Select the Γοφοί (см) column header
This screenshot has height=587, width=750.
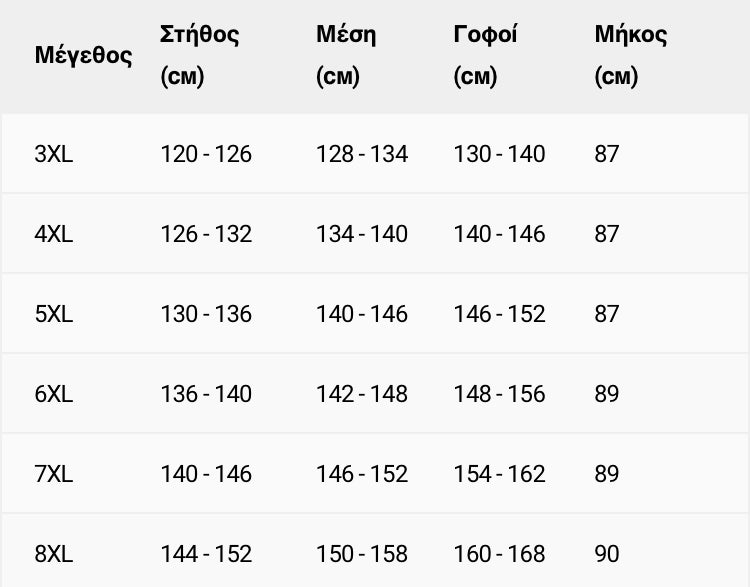point(485,55)
